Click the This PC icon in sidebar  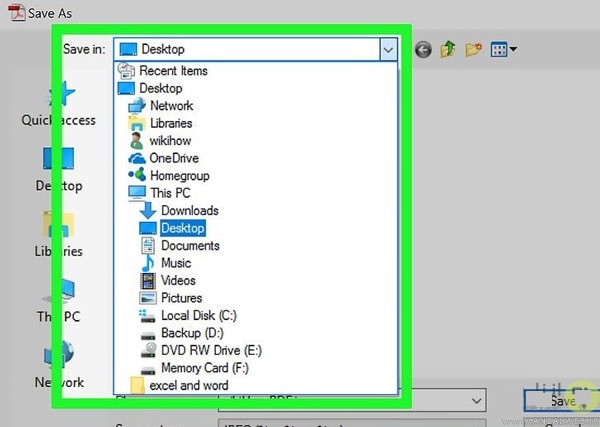coord(59,292)
